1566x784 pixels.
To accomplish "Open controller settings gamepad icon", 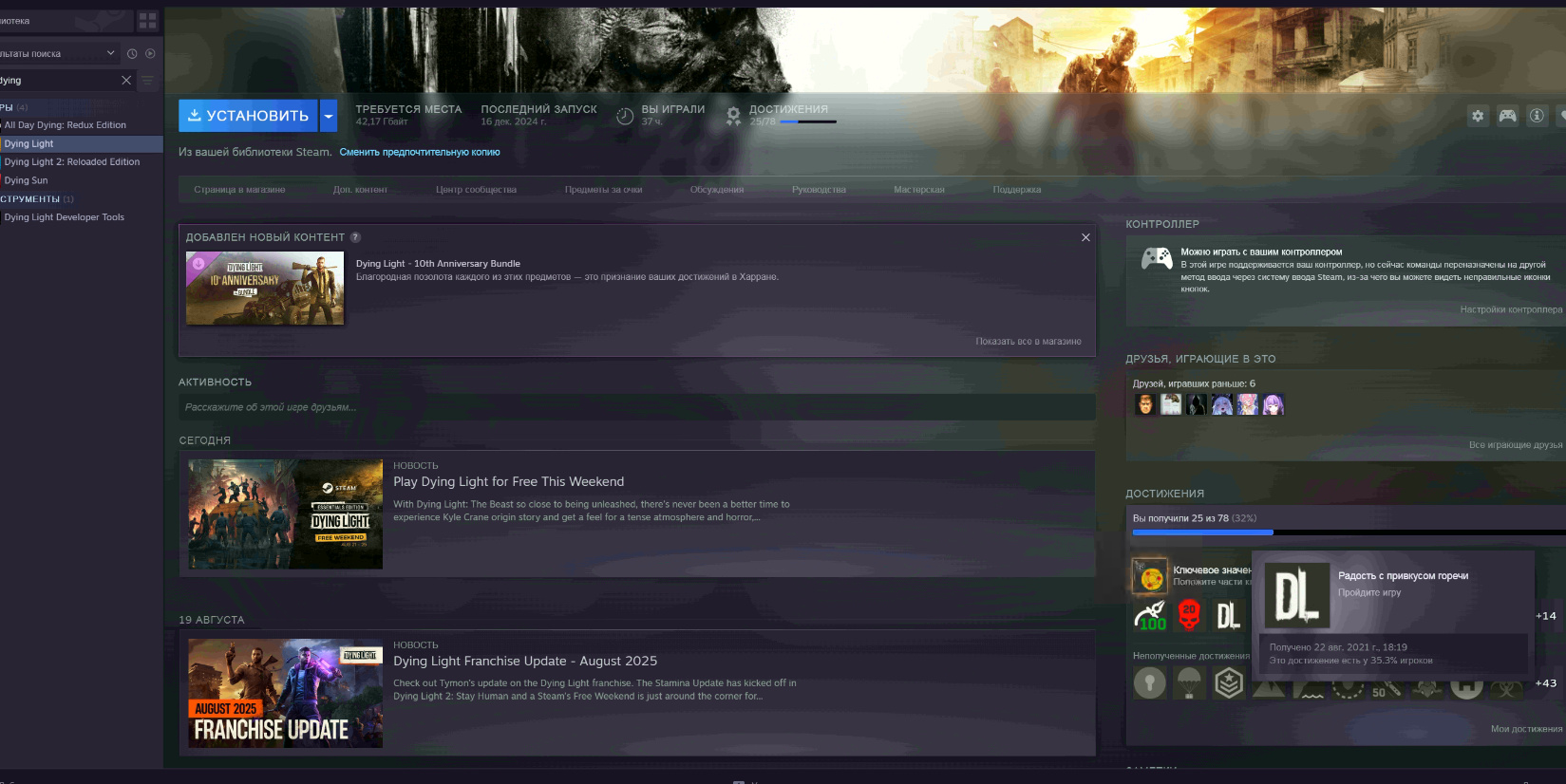I will 1507,116.
